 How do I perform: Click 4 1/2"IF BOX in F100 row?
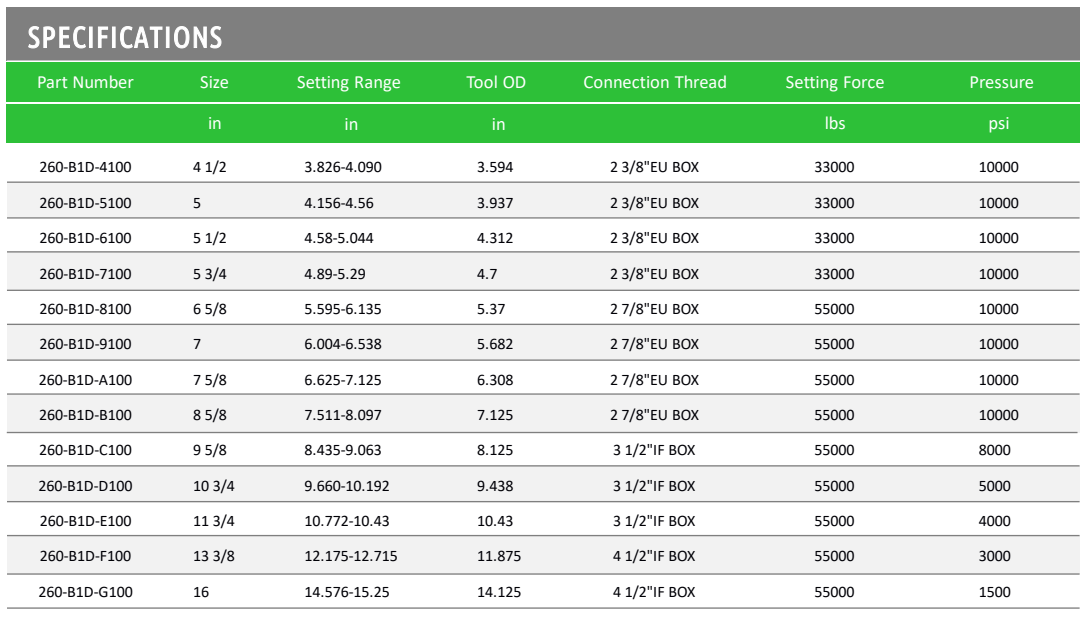point(654,556)
